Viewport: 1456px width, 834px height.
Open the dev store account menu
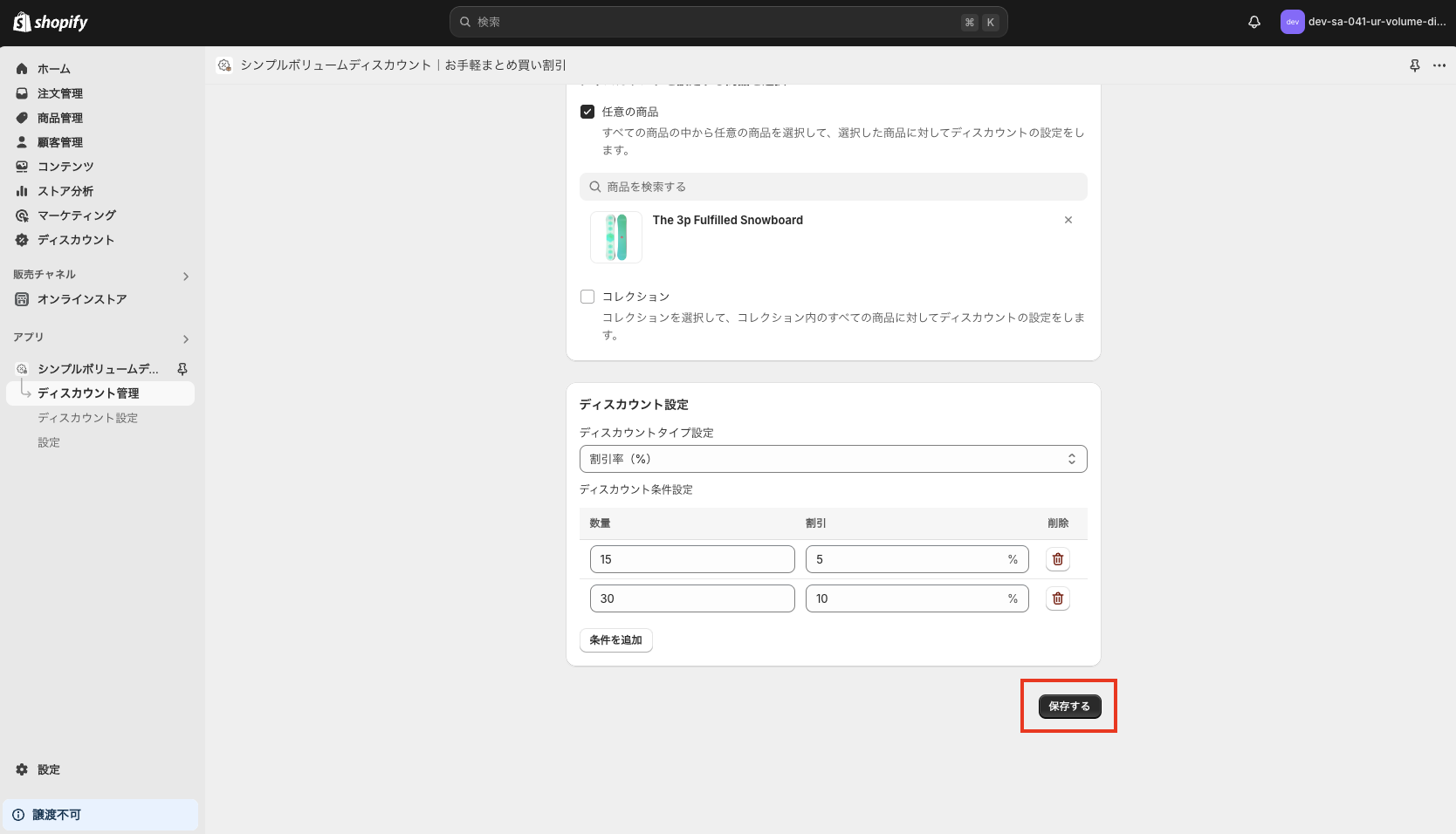(x=1363, y=22)
